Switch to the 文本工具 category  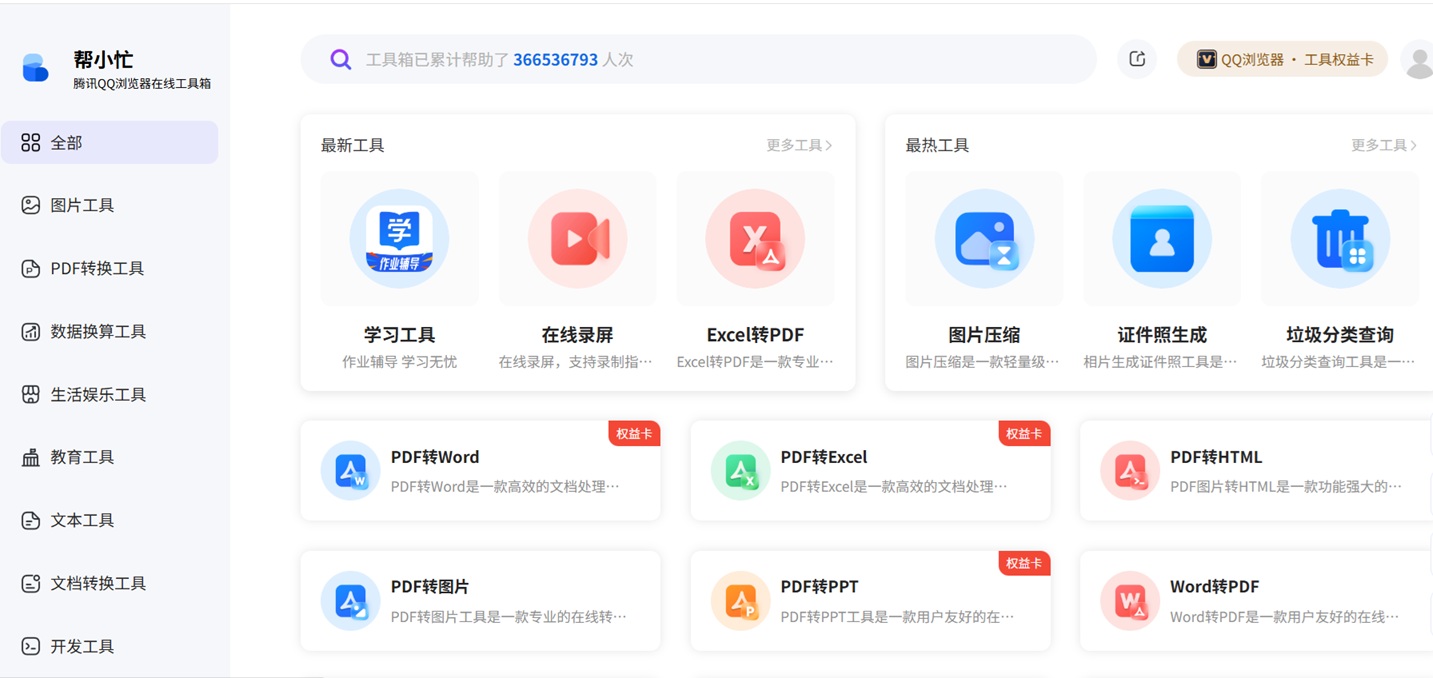click(80, 520)
